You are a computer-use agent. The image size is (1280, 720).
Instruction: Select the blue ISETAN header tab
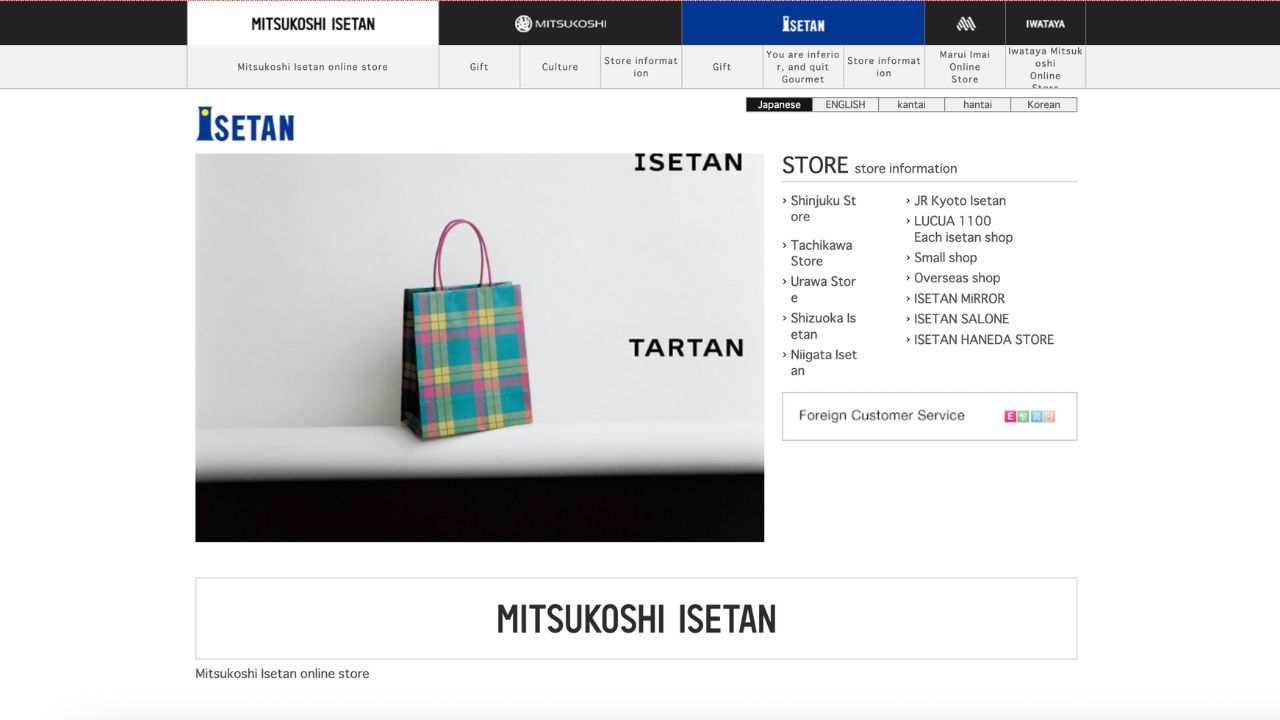803,23
